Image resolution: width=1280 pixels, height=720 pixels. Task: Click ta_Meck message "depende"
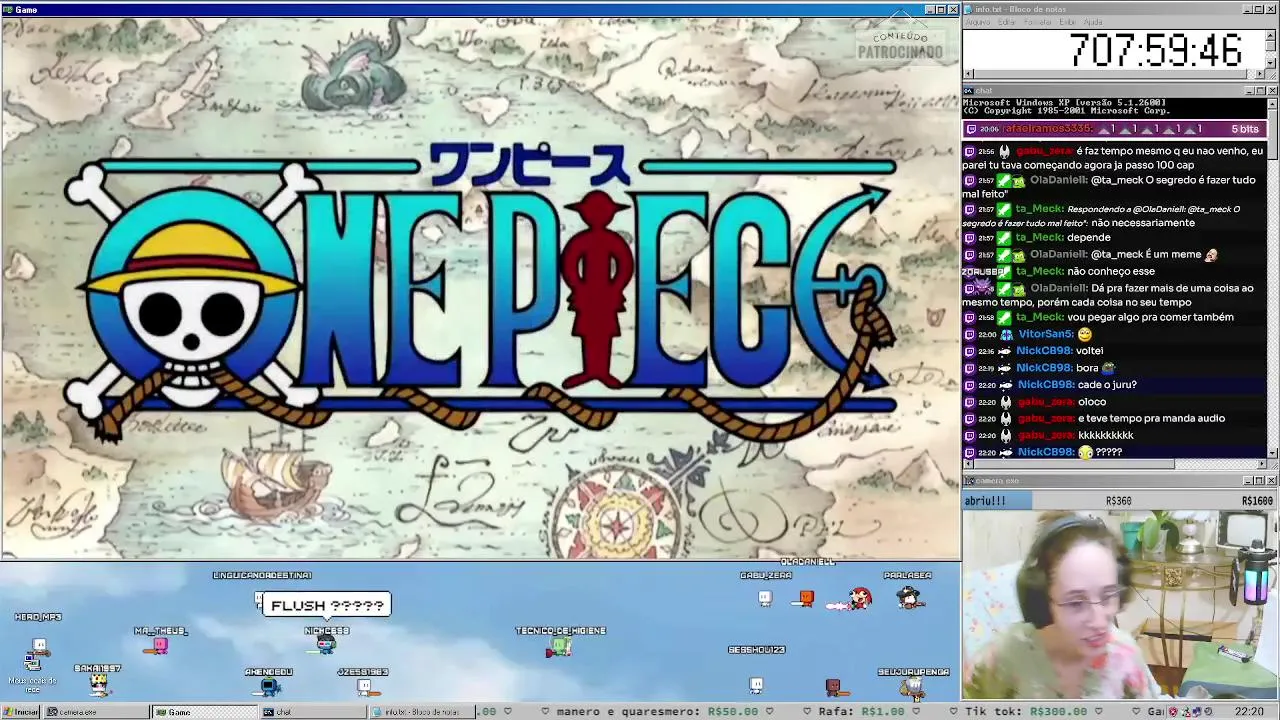(1089, 238)
